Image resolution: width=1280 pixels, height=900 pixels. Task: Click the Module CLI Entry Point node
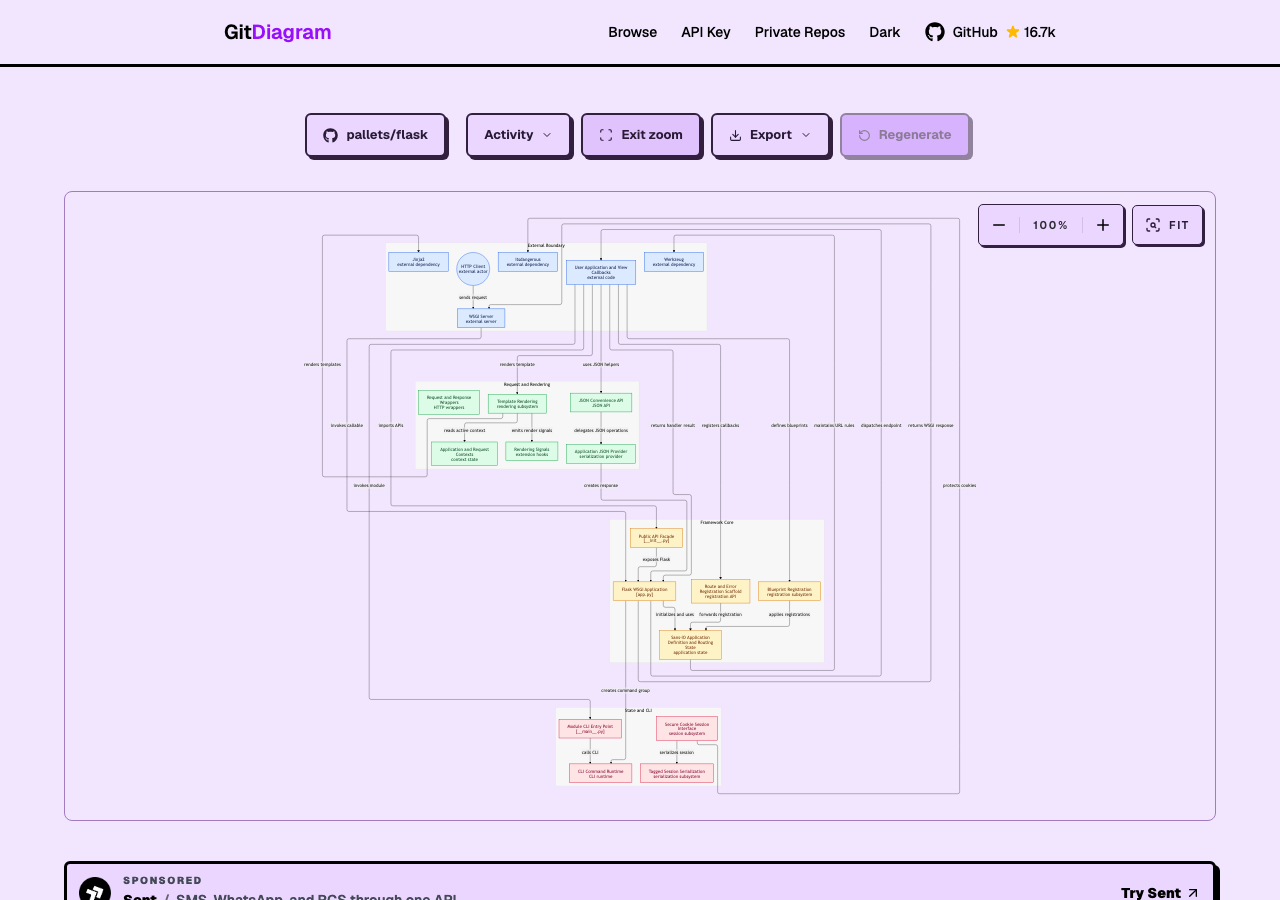pos(590,729)
